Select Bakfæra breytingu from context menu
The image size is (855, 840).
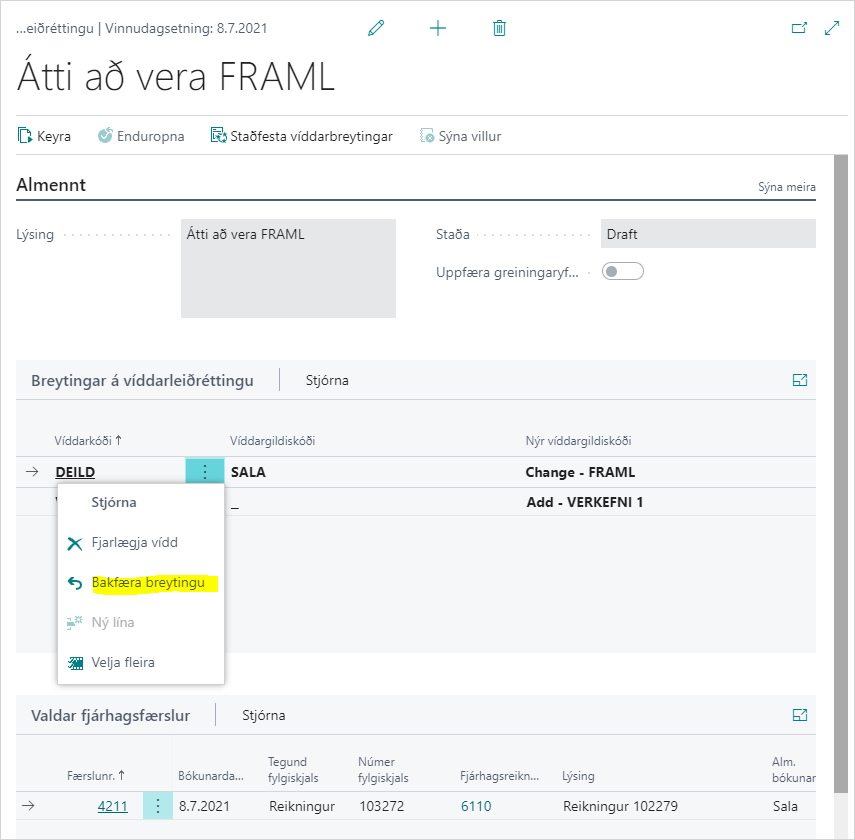(x=154, y=583)
